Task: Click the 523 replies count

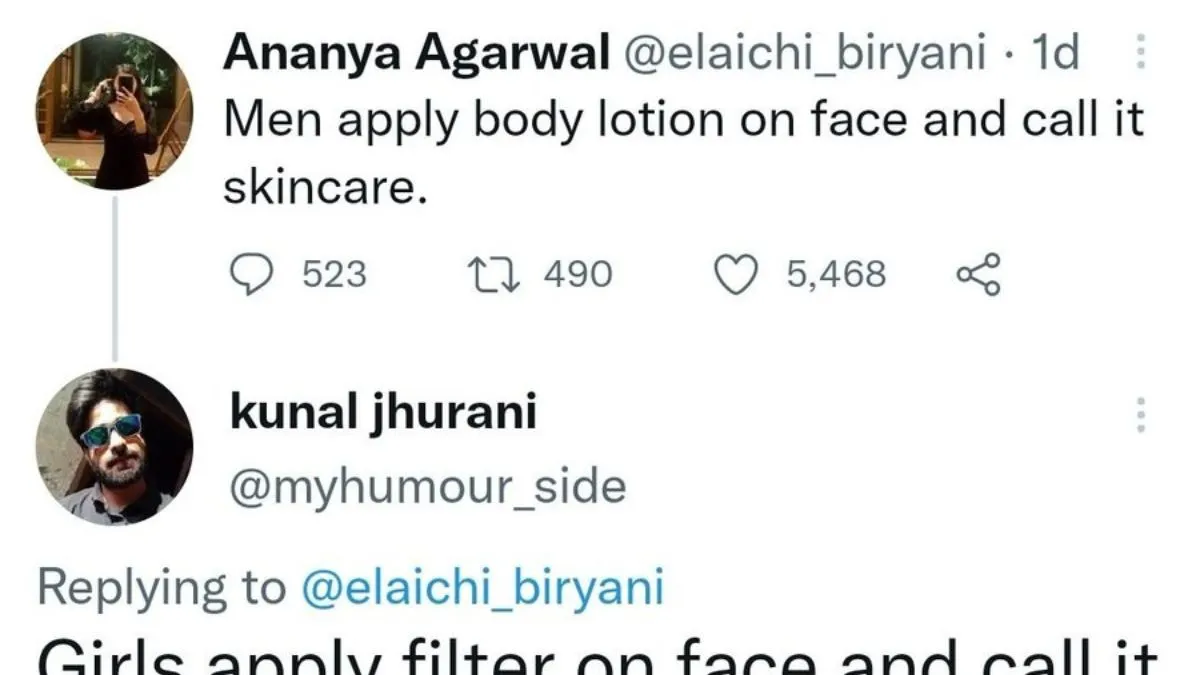Action: click(x=334, y=275)
